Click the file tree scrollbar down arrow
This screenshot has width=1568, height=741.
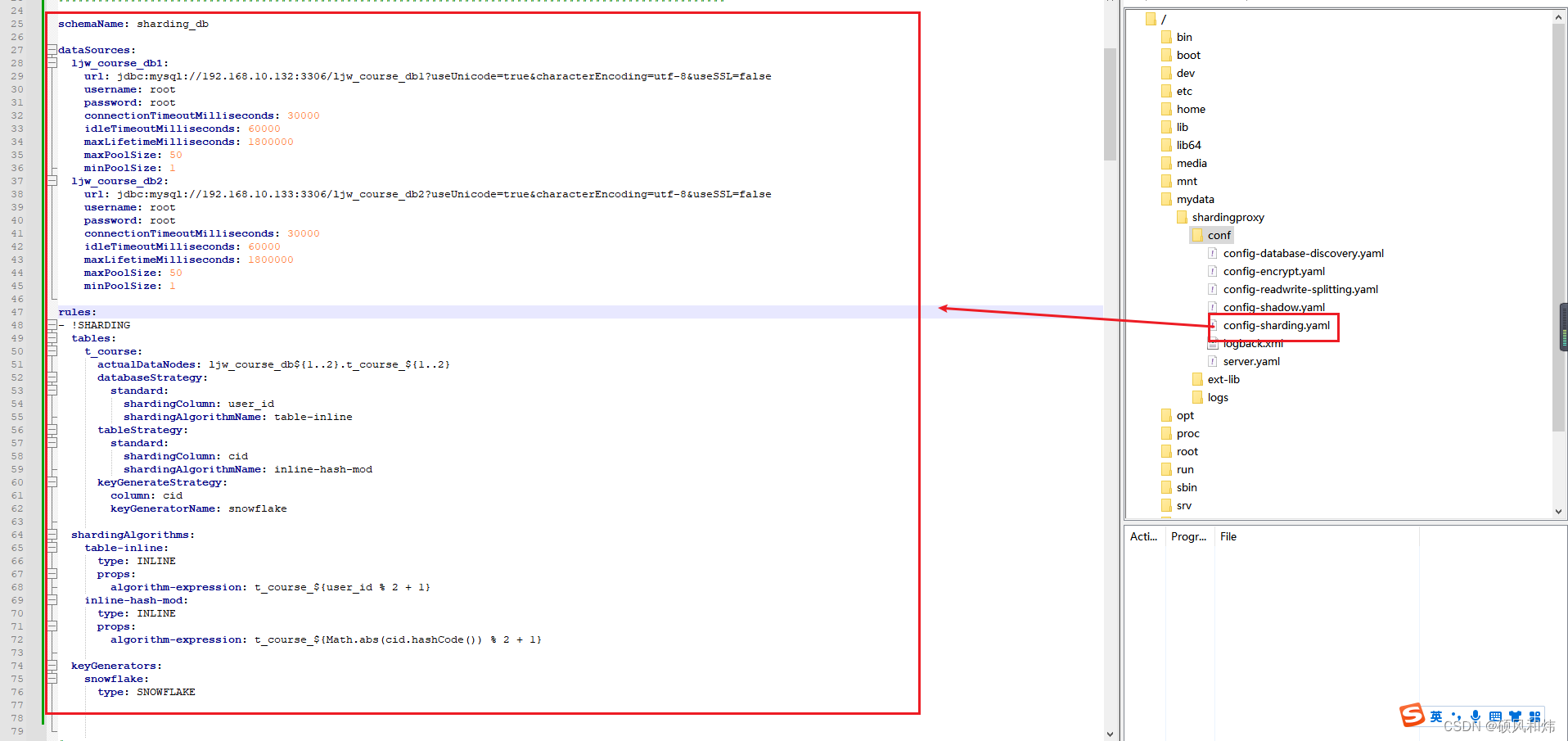coord(1559,511)
